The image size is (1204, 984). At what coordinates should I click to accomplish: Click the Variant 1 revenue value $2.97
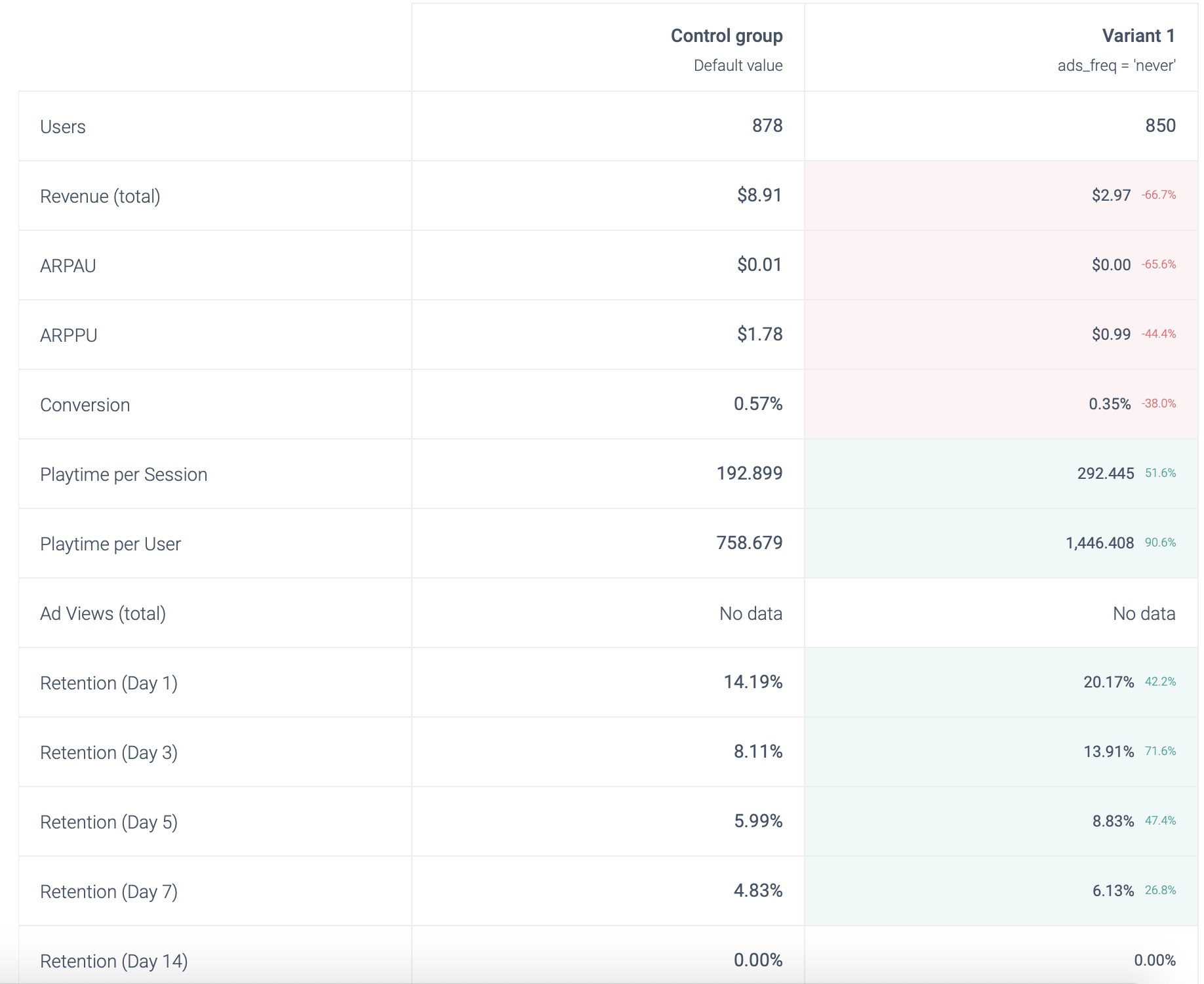[x=1111, y=195]
